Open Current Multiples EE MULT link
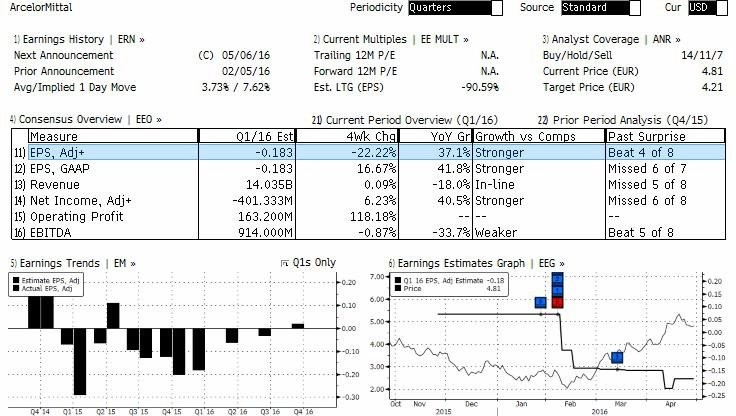This screenshot has width=736, height=416. (391, 39)
